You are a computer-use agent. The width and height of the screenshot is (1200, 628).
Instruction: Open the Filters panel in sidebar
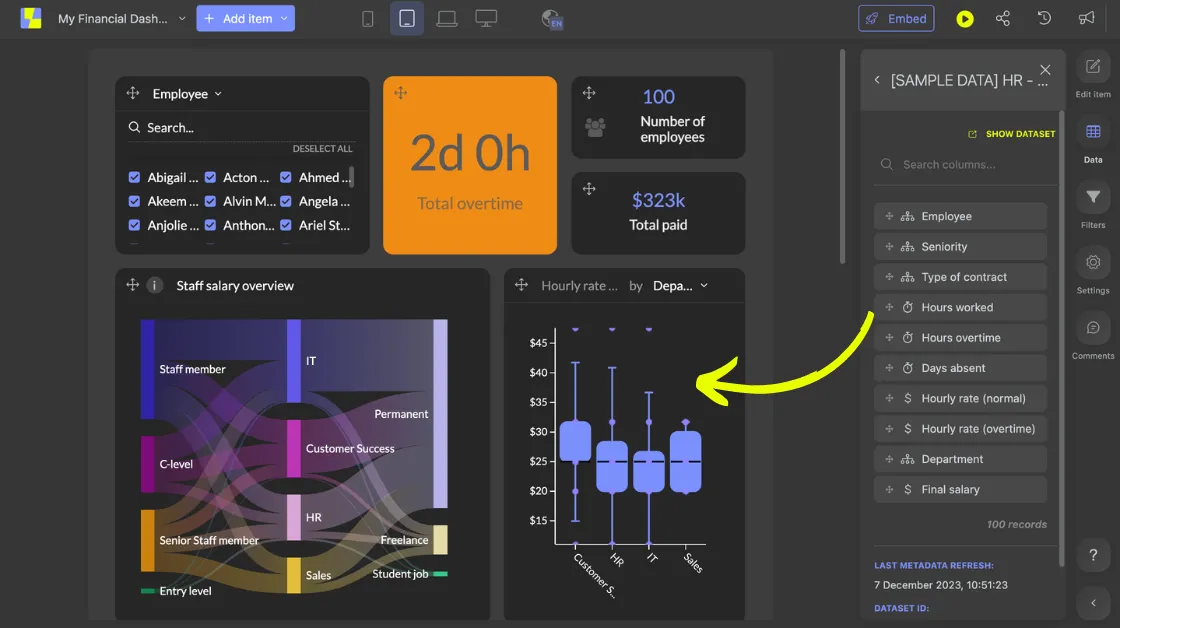pos(1093,206)
